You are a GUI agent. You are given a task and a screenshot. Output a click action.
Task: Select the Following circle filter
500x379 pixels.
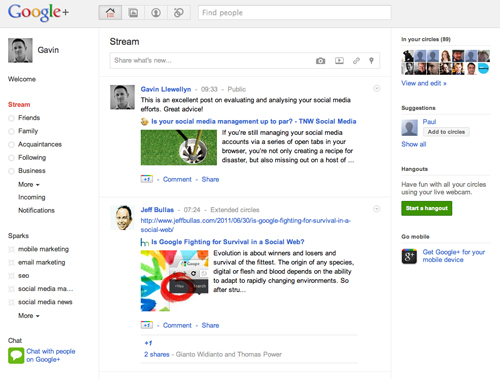pyautogui.click(x=32, y=157)
